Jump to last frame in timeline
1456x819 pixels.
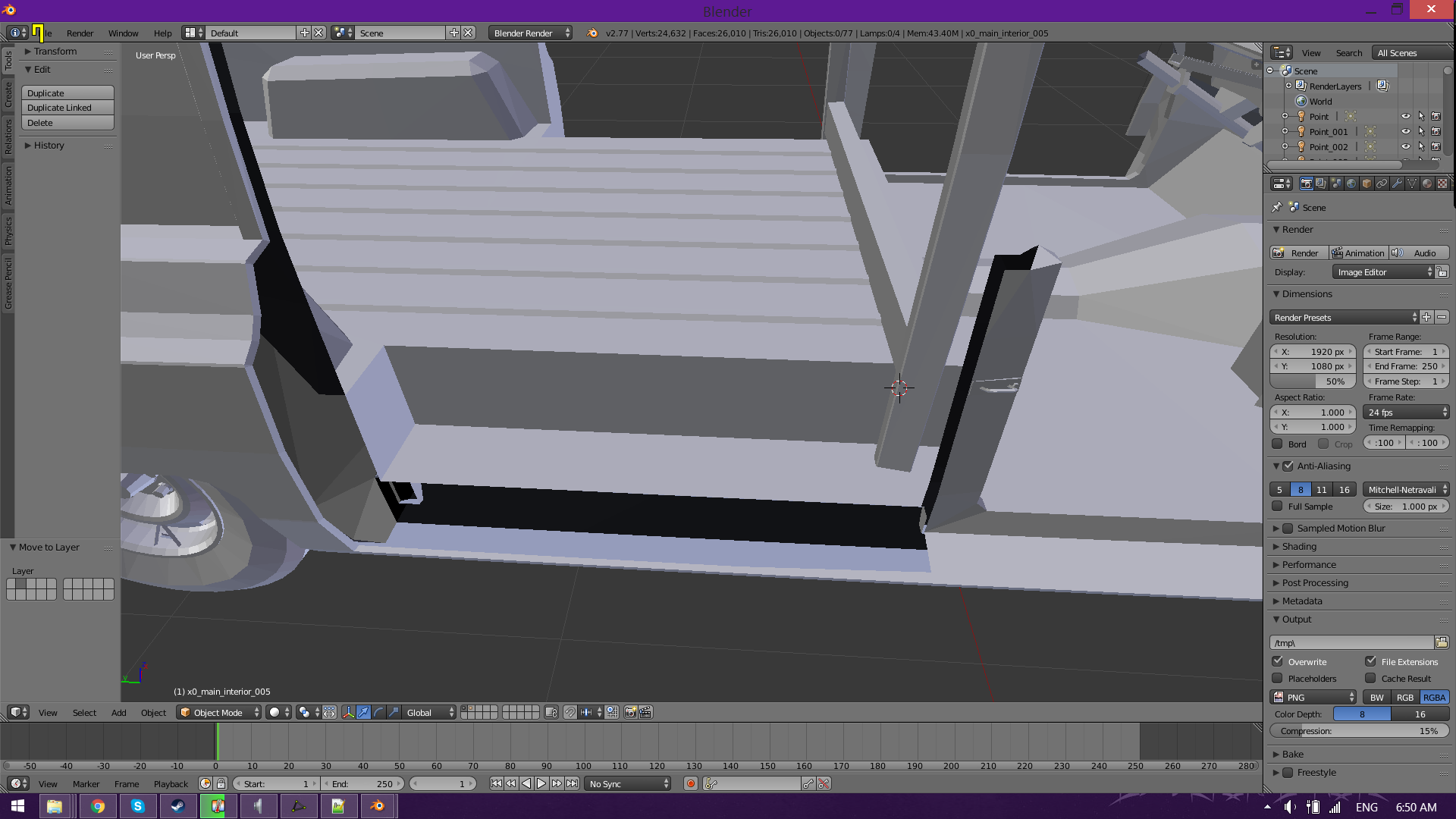tap(573, 784)
